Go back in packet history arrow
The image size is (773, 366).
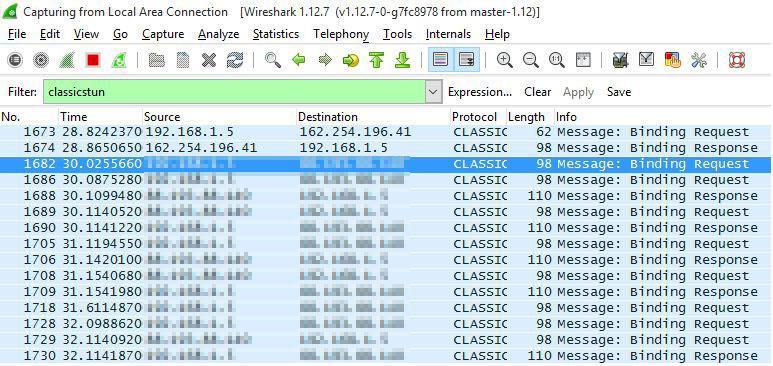point(299,61)
